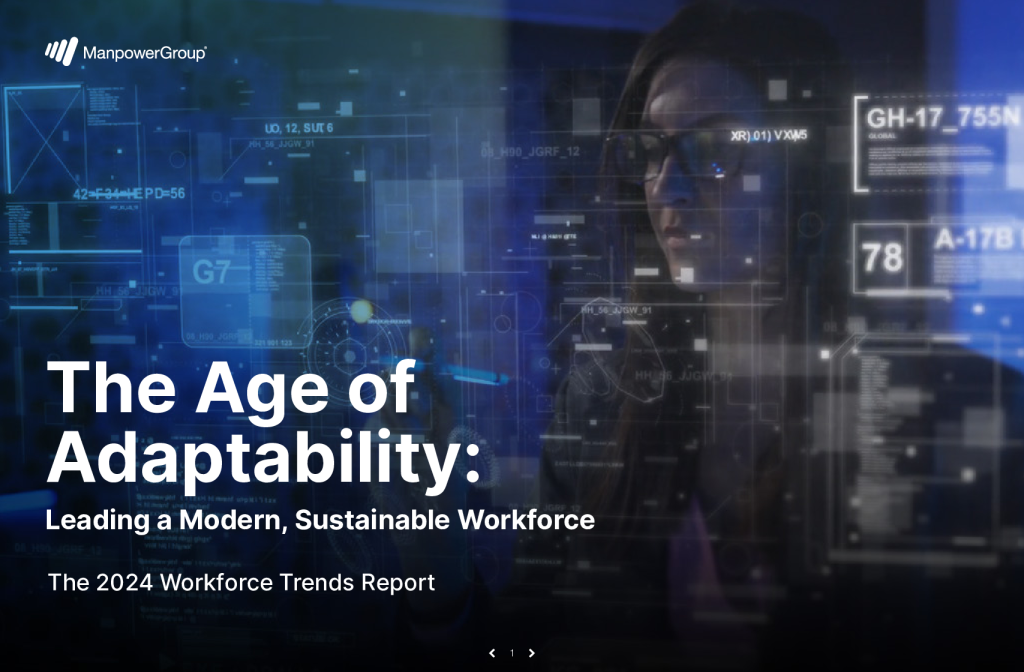Click the glowing blue stylus pen
This screenshot has height=672, width=1024.
click(468, 374)
